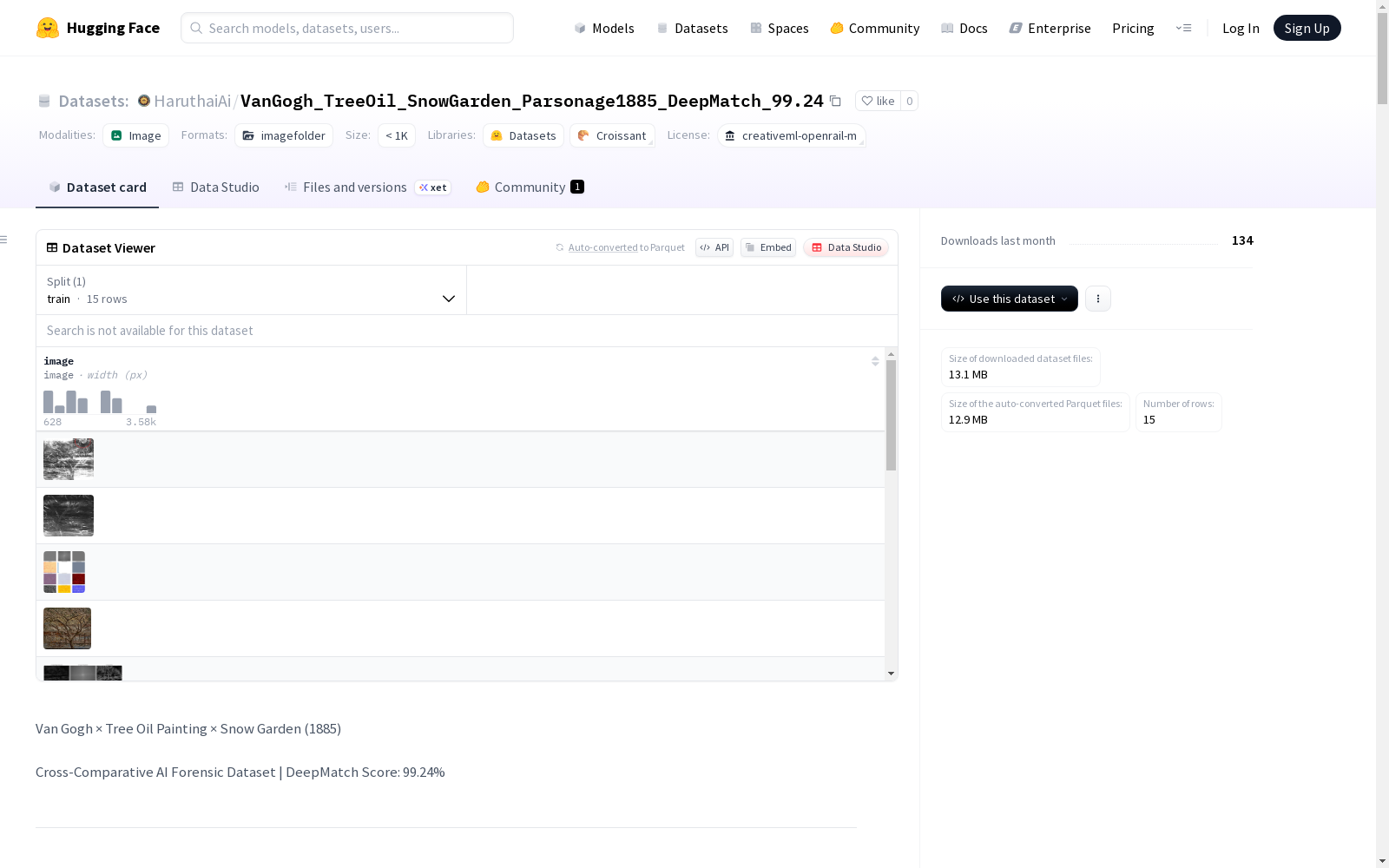
Task: Click the Embed button
Action: pyautogui.click(x=768, y=247)
